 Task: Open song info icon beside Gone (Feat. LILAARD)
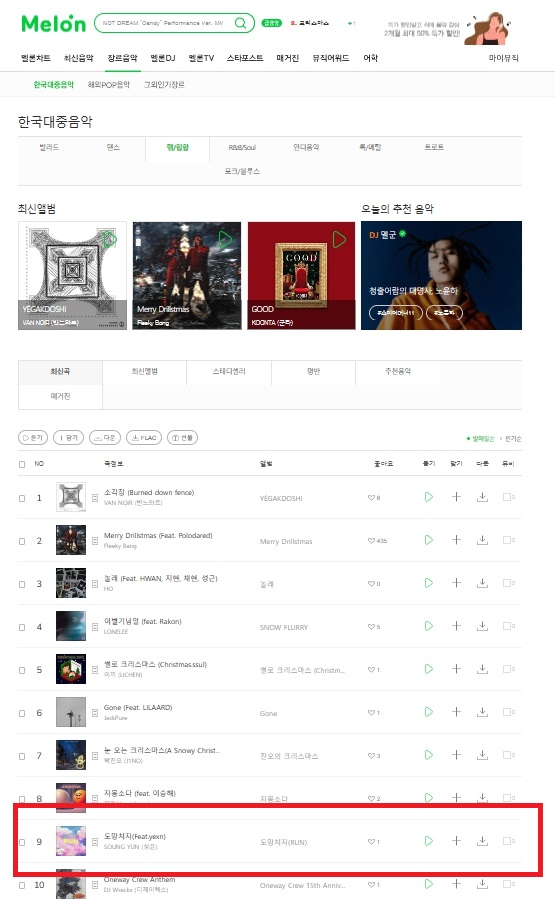95,713
